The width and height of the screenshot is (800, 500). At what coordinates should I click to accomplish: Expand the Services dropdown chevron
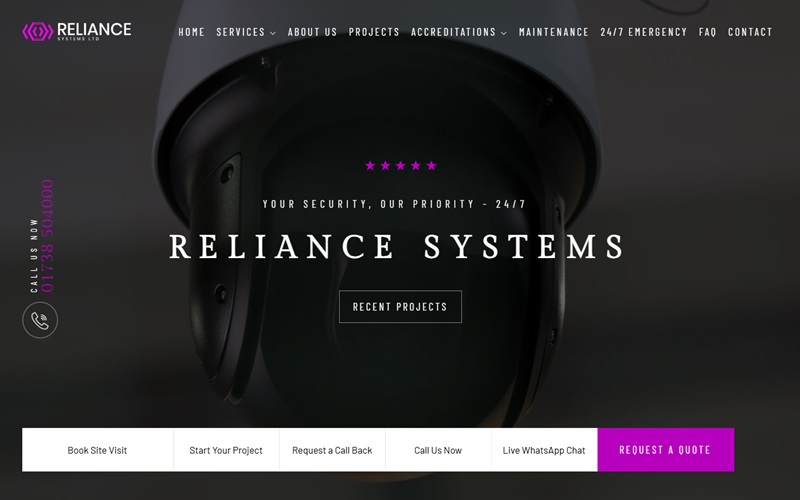pyautogui.click(x=273, y=33)
